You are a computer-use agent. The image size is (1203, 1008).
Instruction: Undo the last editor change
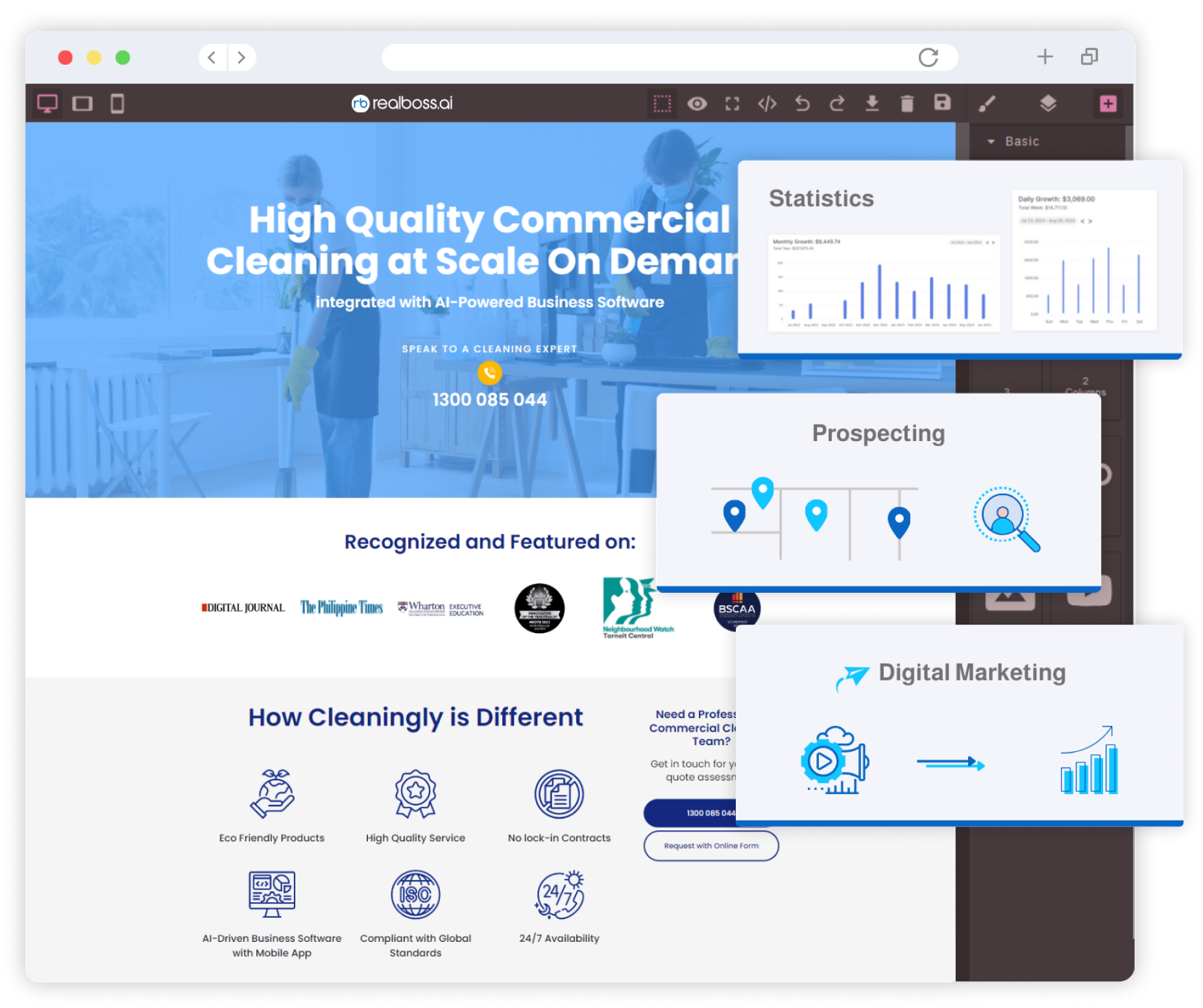[x=803, y=104]
